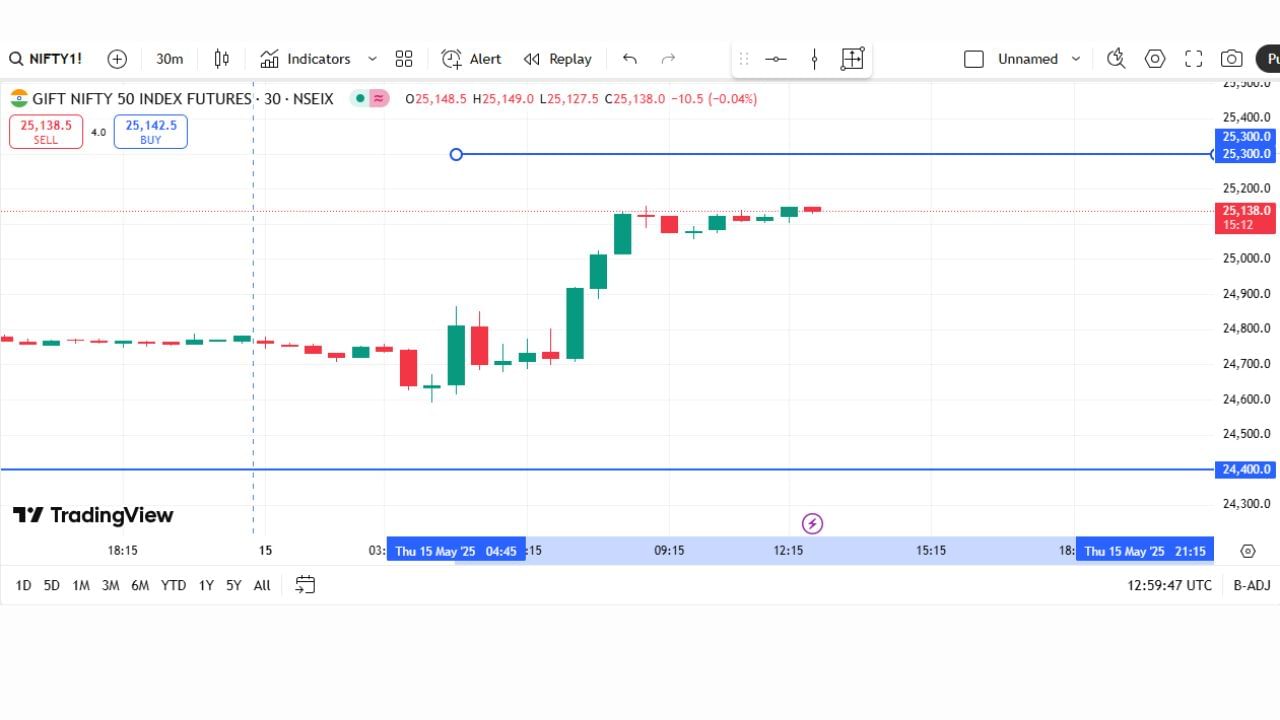
Task: Undo the last chart action
Action: coord(629,59)
